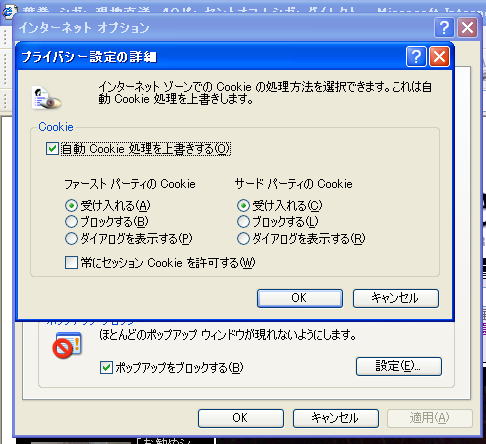Close the プライバシー設定の詳細 dialog
This screenshot has width=486, height=444.
click(439, 57)
